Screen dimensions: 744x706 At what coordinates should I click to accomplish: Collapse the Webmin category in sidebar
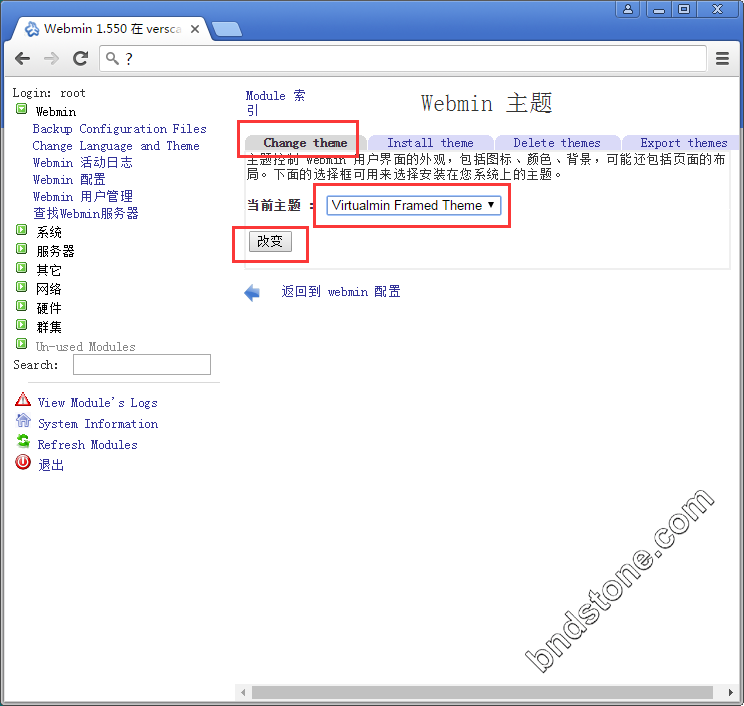pyautogui.click(x=21, y=109)
